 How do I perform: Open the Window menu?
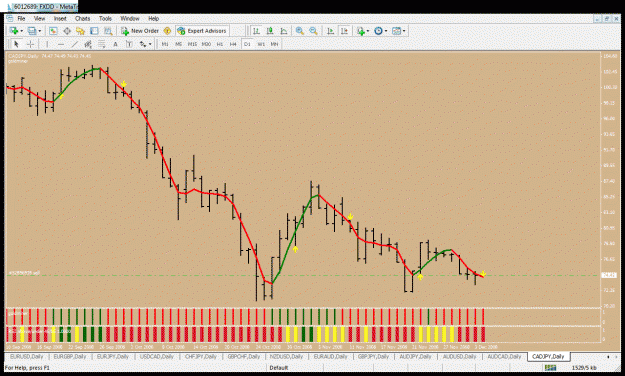pyautogui.click(x=130, y=18)
